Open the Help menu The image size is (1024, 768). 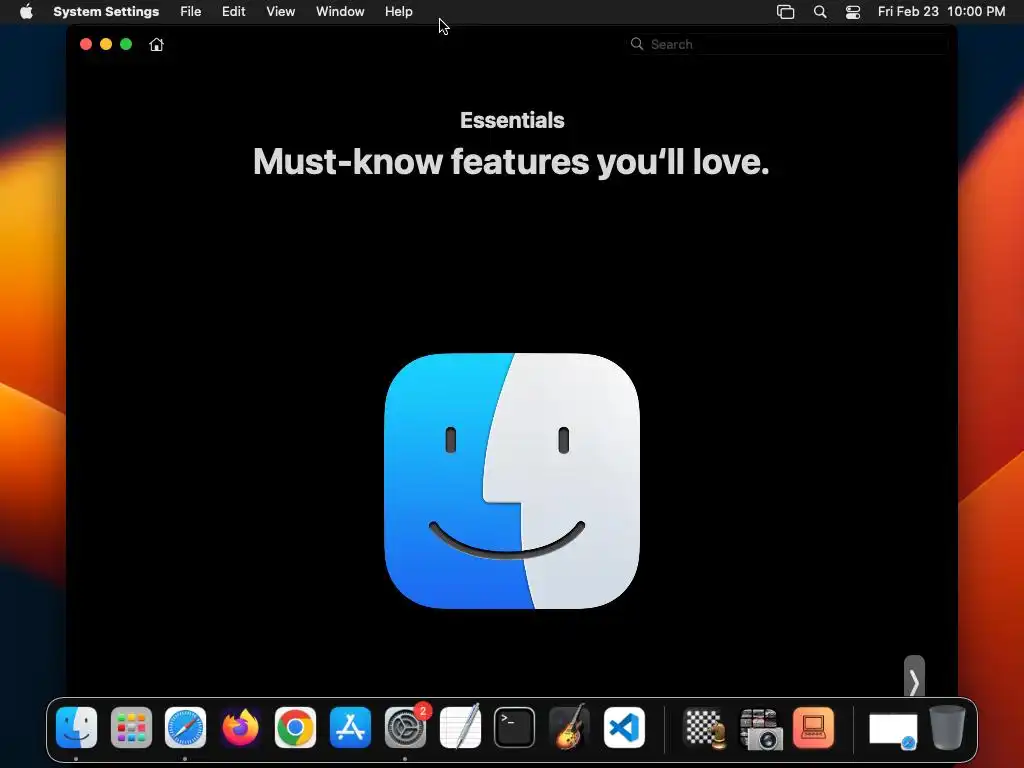[x=398, y=12]
